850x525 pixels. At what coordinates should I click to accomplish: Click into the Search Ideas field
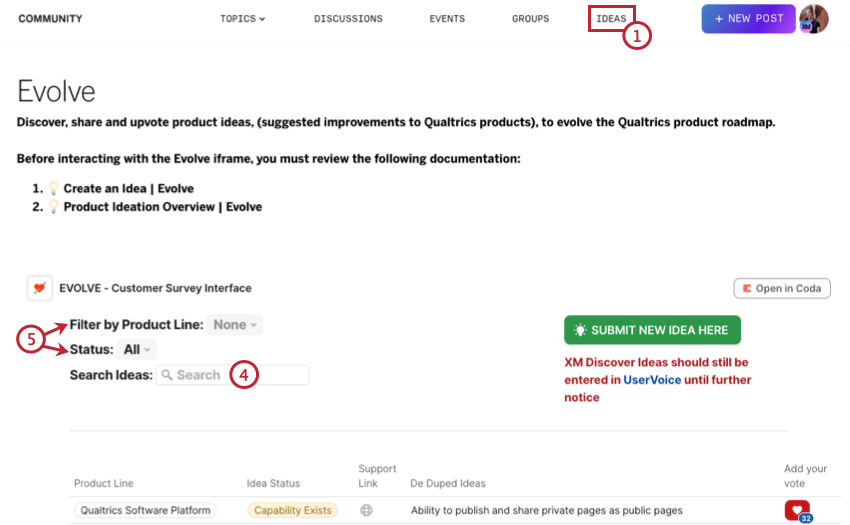point(233,375)
